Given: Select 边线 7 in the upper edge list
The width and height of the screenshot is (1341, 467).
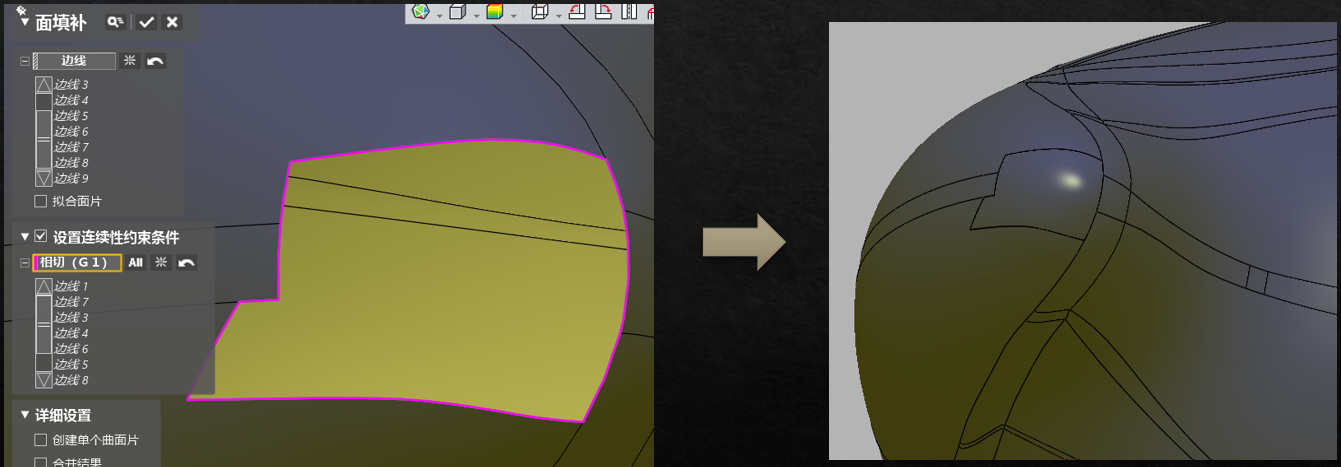Looking at the screenshot, I should click(71, 147).
